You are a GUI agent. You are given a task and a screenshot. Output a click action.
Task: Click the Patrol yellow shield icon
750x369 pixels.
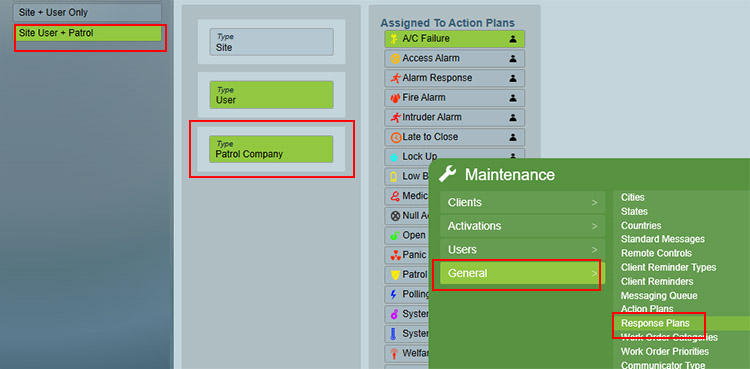click(395, 275)
